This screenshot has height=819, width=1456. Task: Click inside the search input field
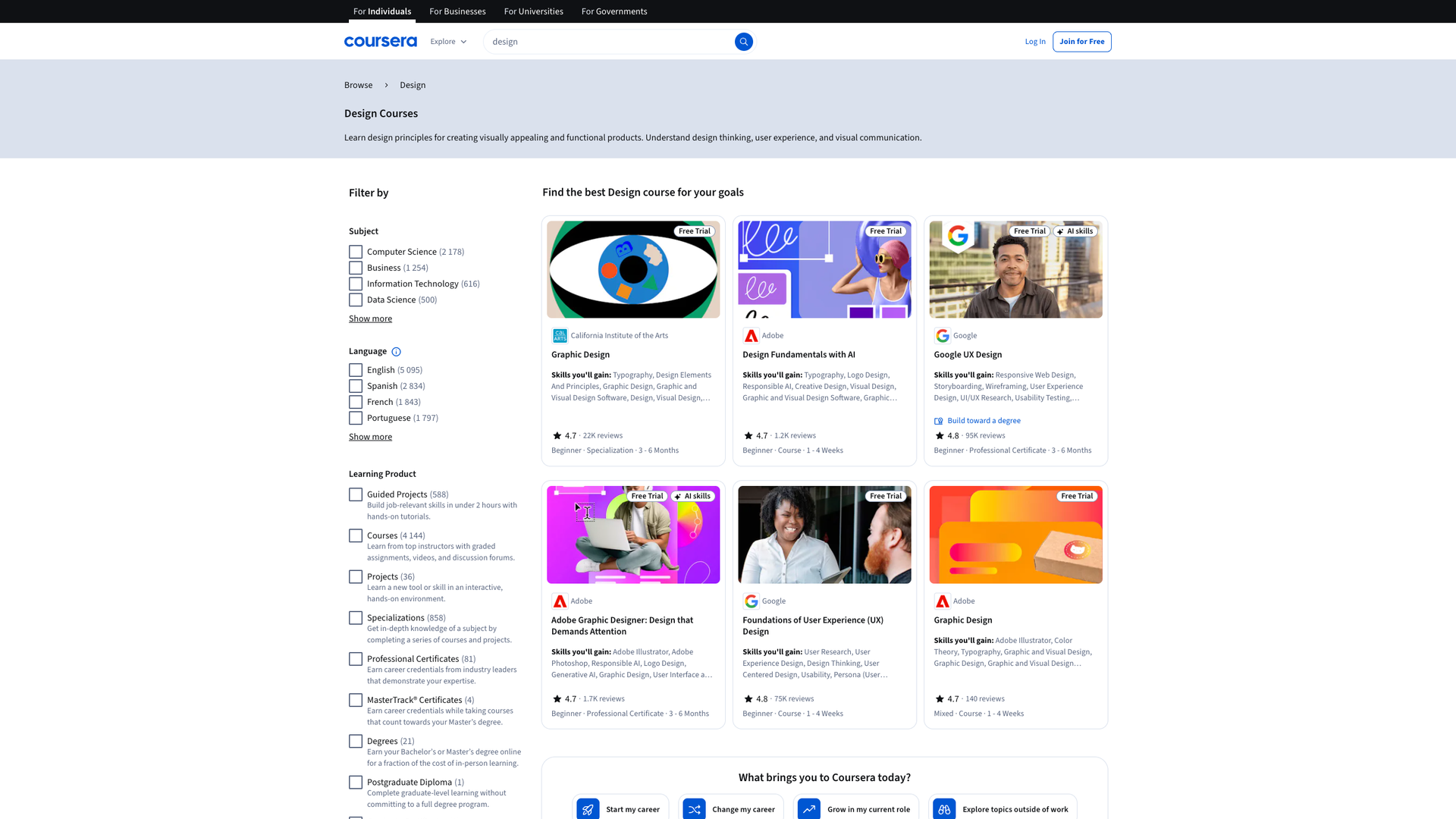(x=614, y=42)
